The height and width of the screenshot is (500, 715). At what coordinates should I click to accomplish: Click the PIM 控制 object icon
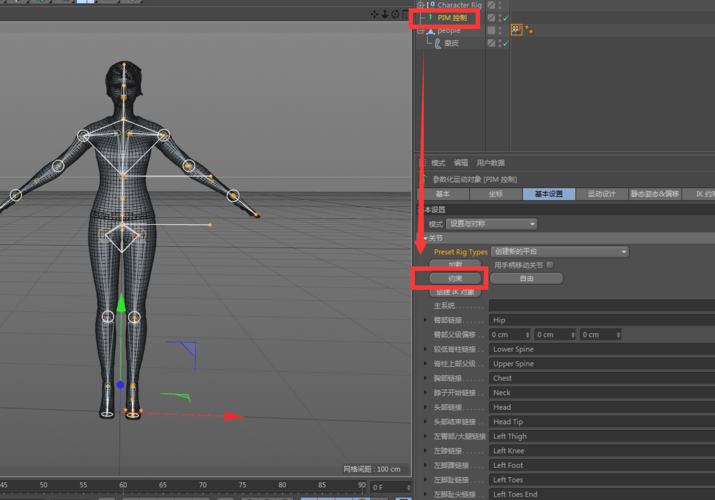tap(430, 18)
